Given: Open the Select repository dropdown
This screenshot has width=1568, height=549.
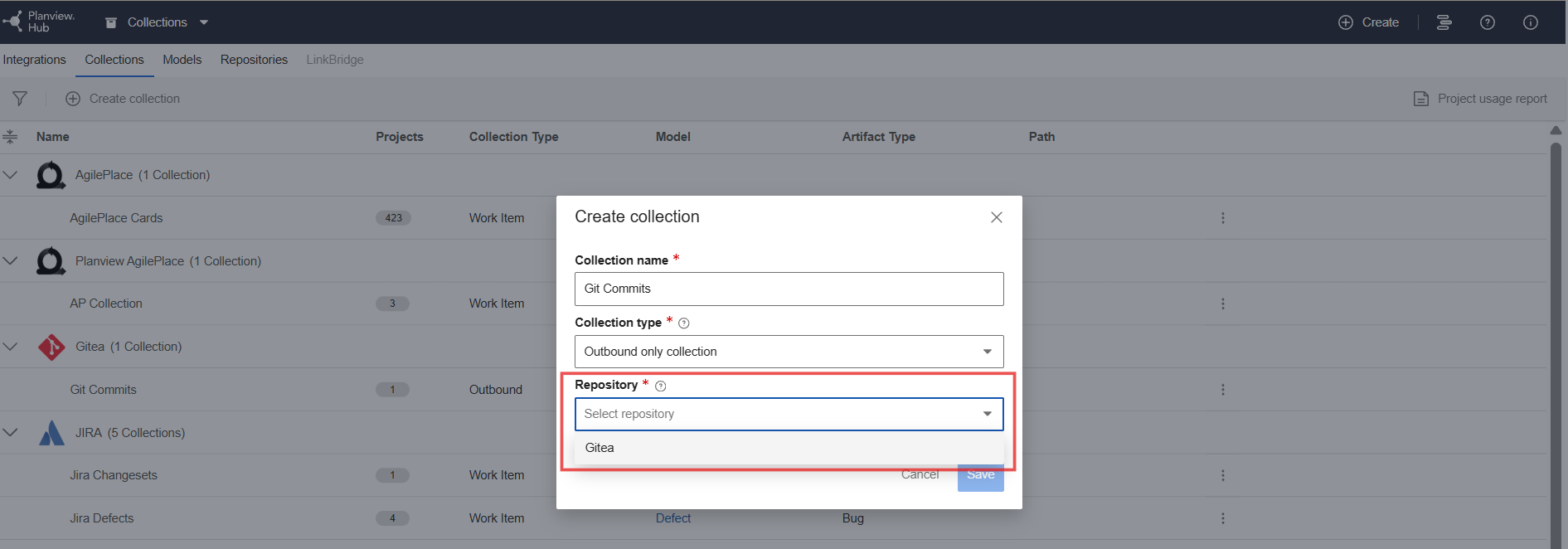Looking at the screenshot, I should [789, 414].
